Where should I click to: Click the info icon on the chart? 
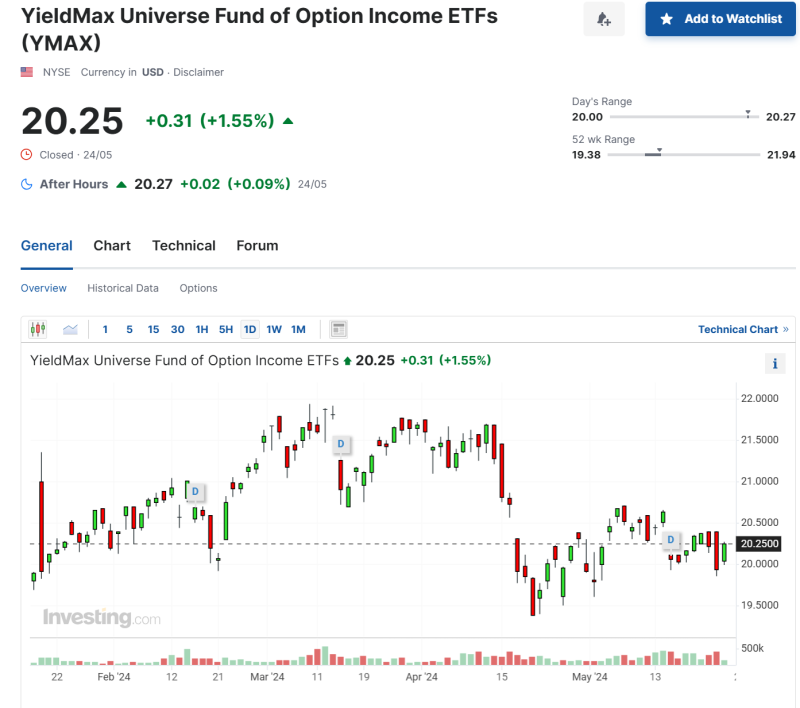coord(775,363)
